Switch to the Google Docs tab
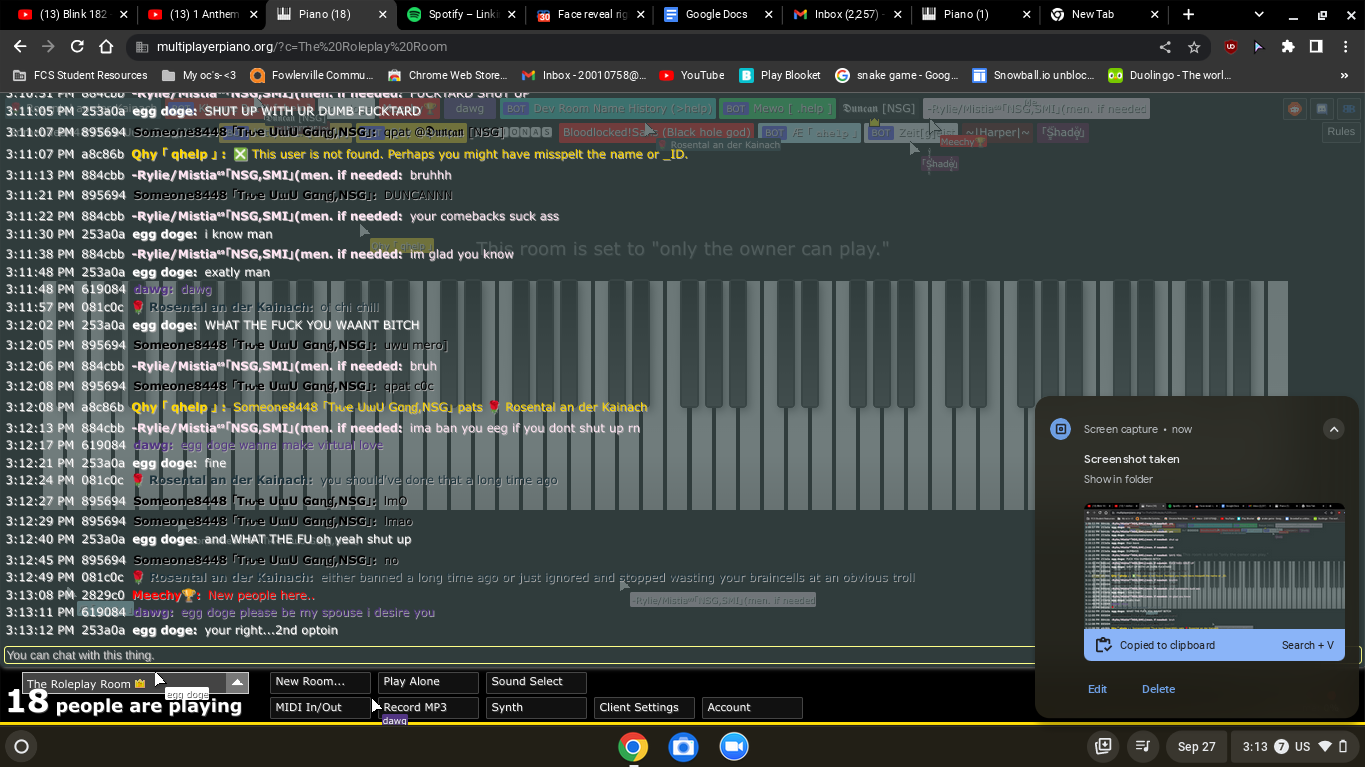Viewport: 1365px width, 767px height. (x=716, y=15)
